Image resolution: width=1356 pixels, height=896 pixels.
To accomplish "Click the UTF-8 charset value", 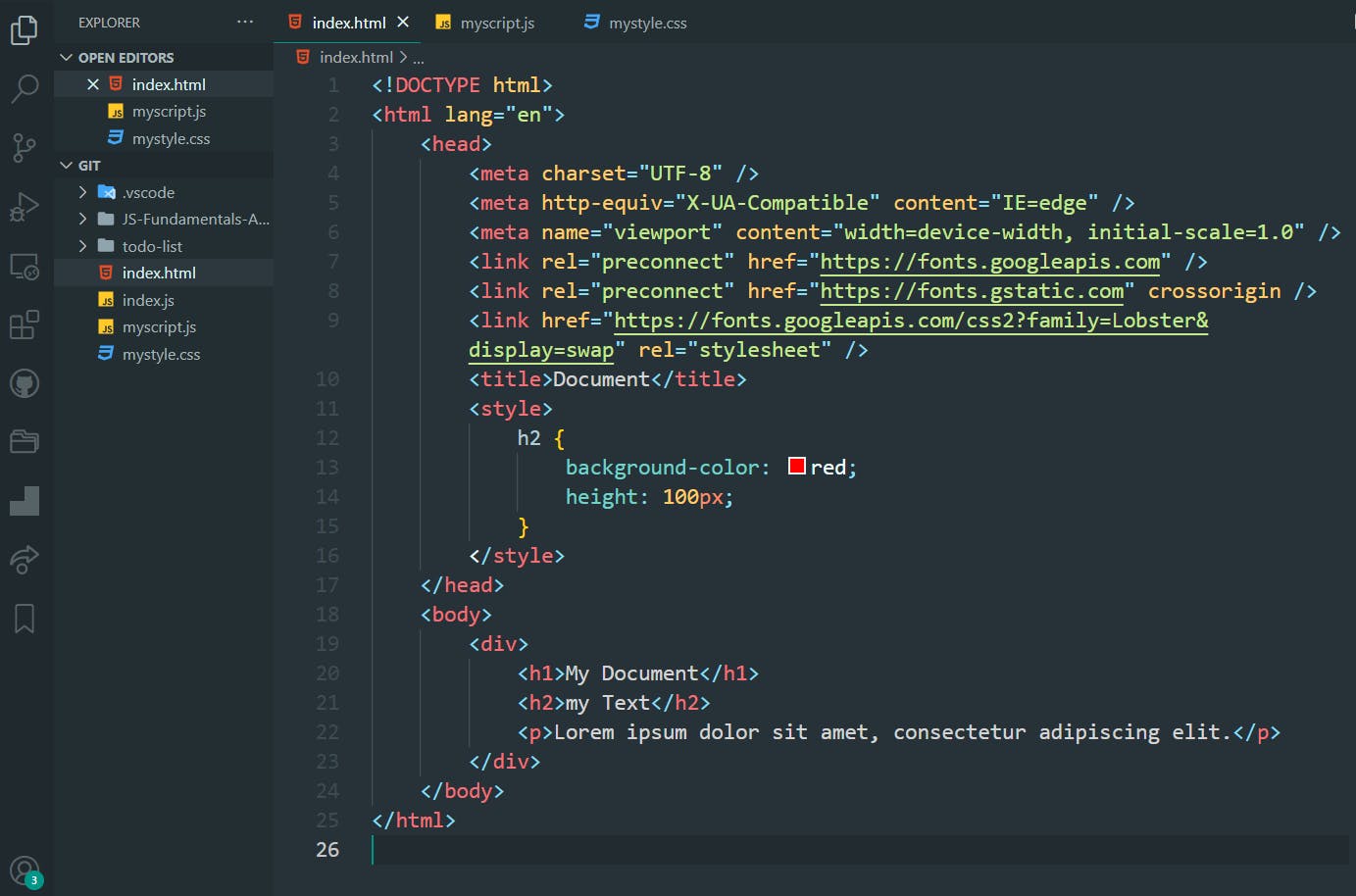I will (x=680, y=174).
